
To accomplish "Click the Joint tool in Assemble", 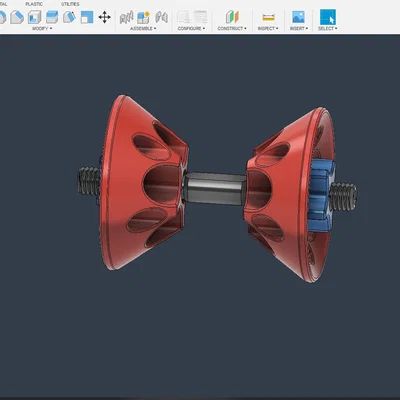I will [127, 17].
